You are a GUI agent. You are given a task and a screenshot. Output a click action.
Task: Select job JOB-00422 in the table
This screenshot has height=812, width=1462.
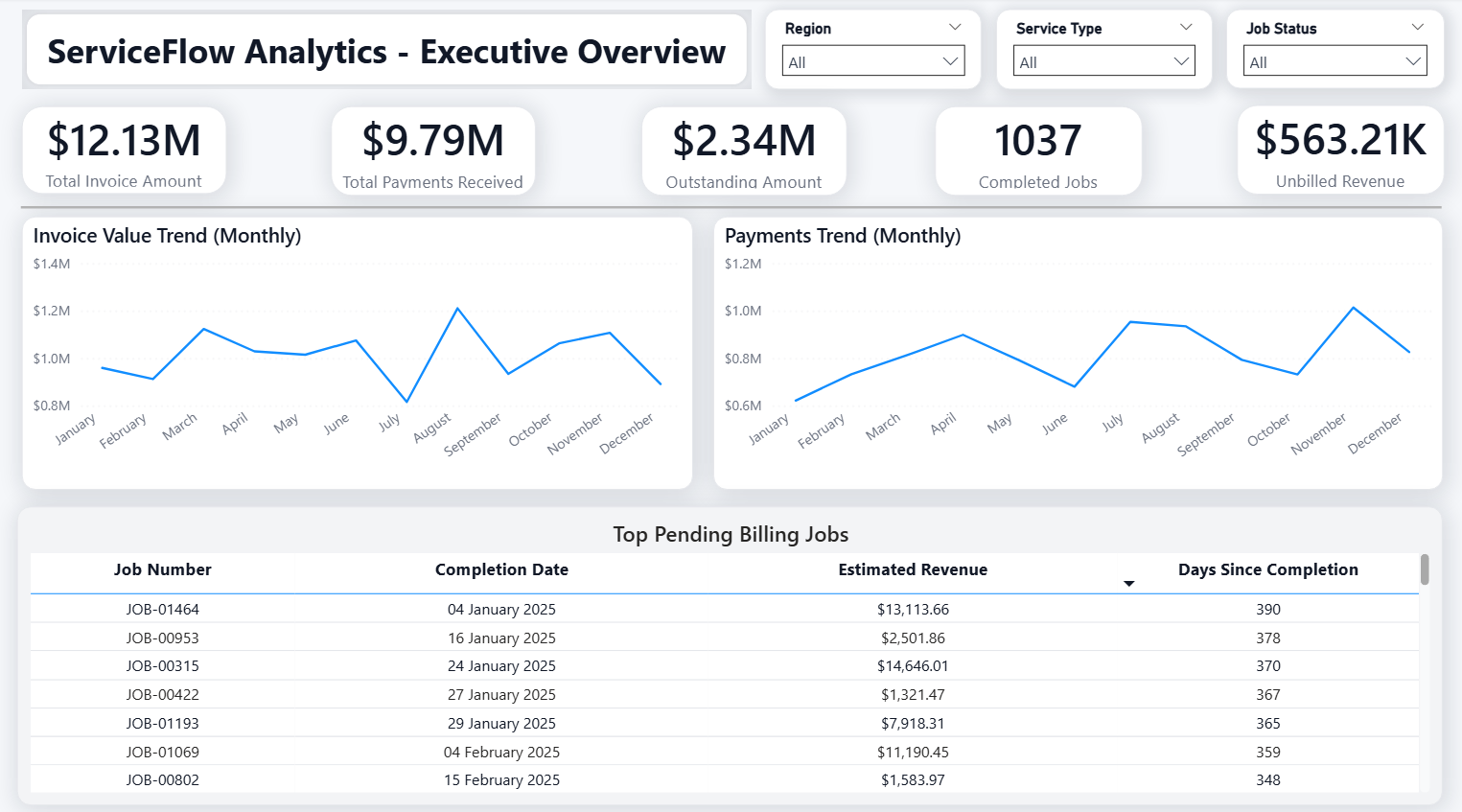(163, 694)
